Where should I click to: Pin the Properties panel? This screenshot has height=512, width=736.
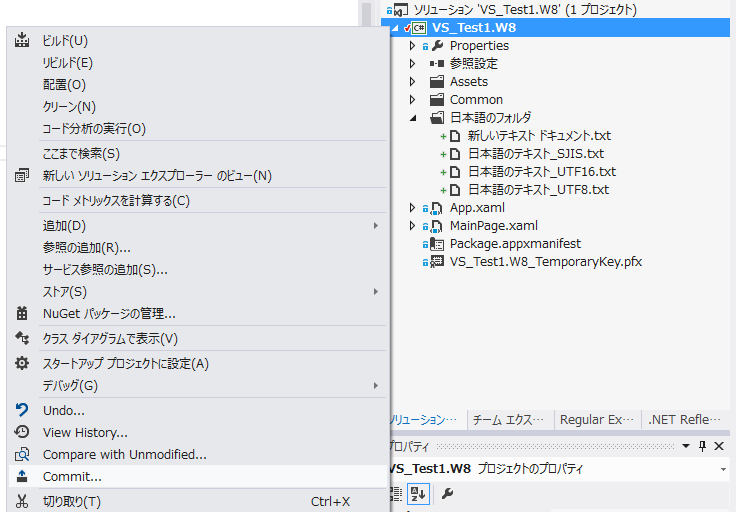click(703, 446)
